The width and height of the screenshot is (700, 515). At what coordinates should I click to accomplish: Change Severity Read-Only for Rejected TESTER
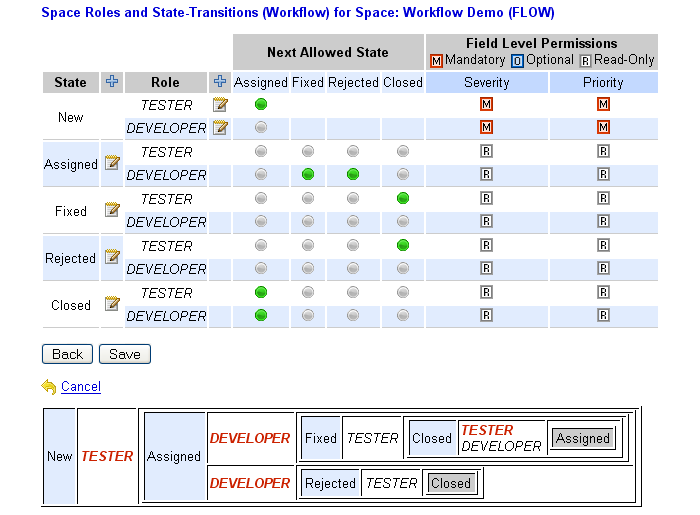(x=486, y=245)
